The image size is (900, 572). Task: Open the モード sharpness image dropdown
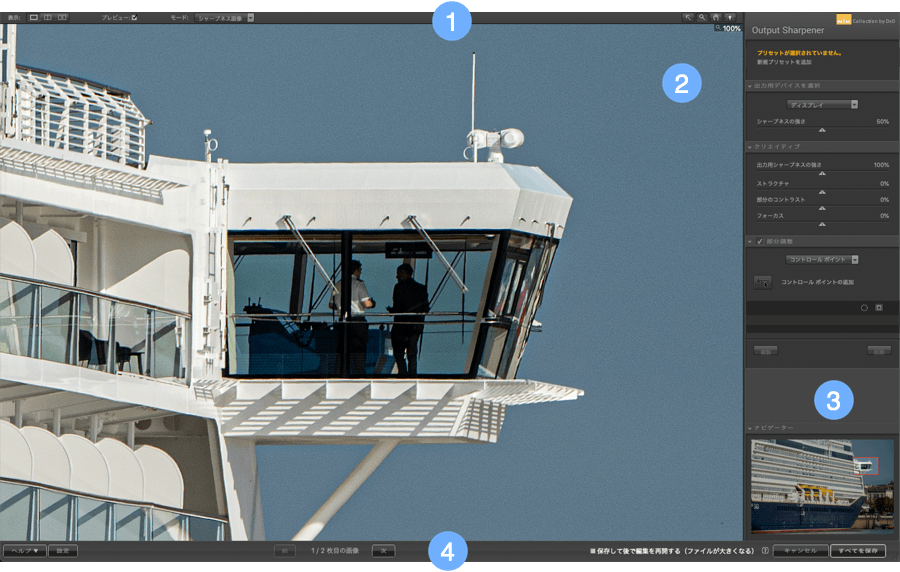224,18
